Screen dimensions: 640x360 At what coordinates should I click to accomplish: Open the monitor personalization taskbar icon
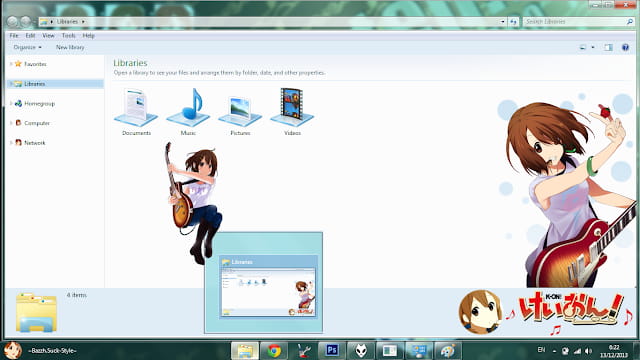pos(419,351)
